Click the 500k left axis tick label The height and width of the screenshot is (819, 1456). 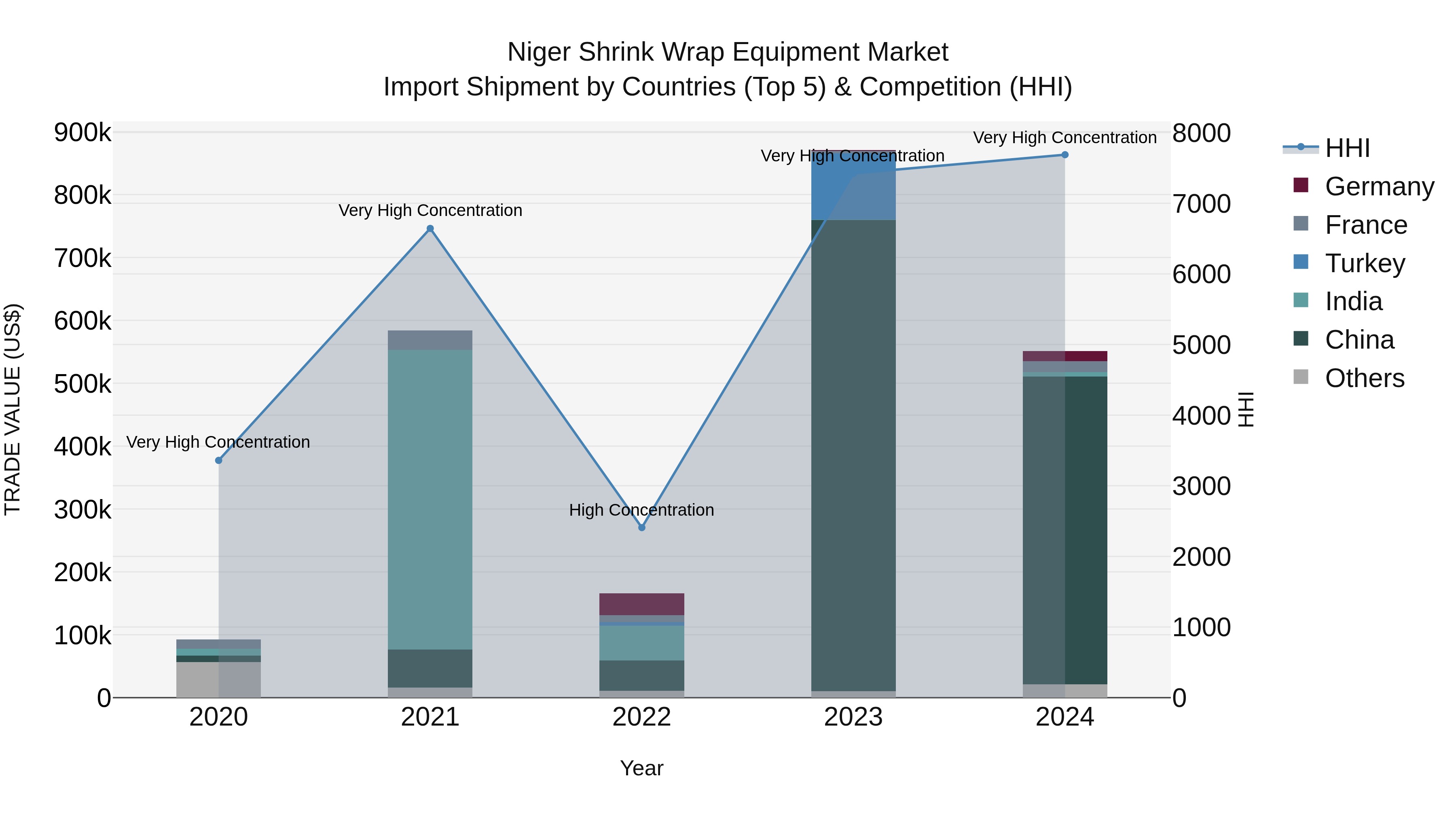(x=83, y=384)
